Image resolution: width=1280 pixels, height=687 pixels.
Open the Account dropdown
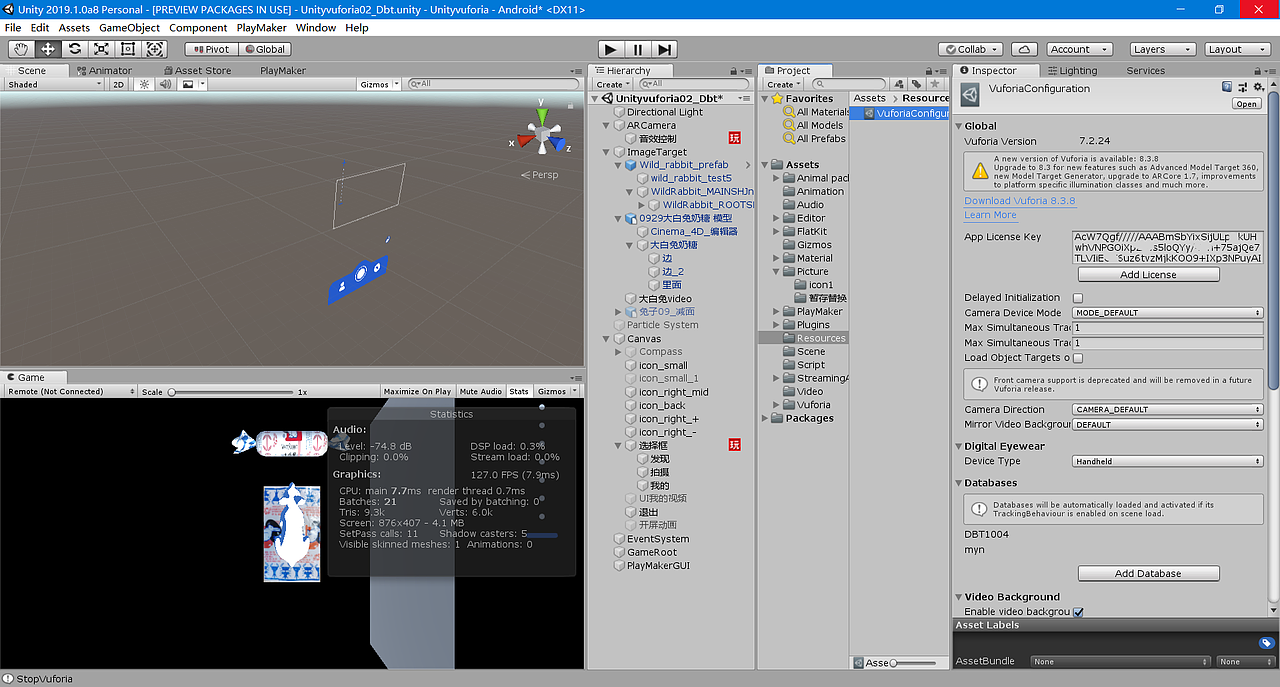pos(1079,49)
